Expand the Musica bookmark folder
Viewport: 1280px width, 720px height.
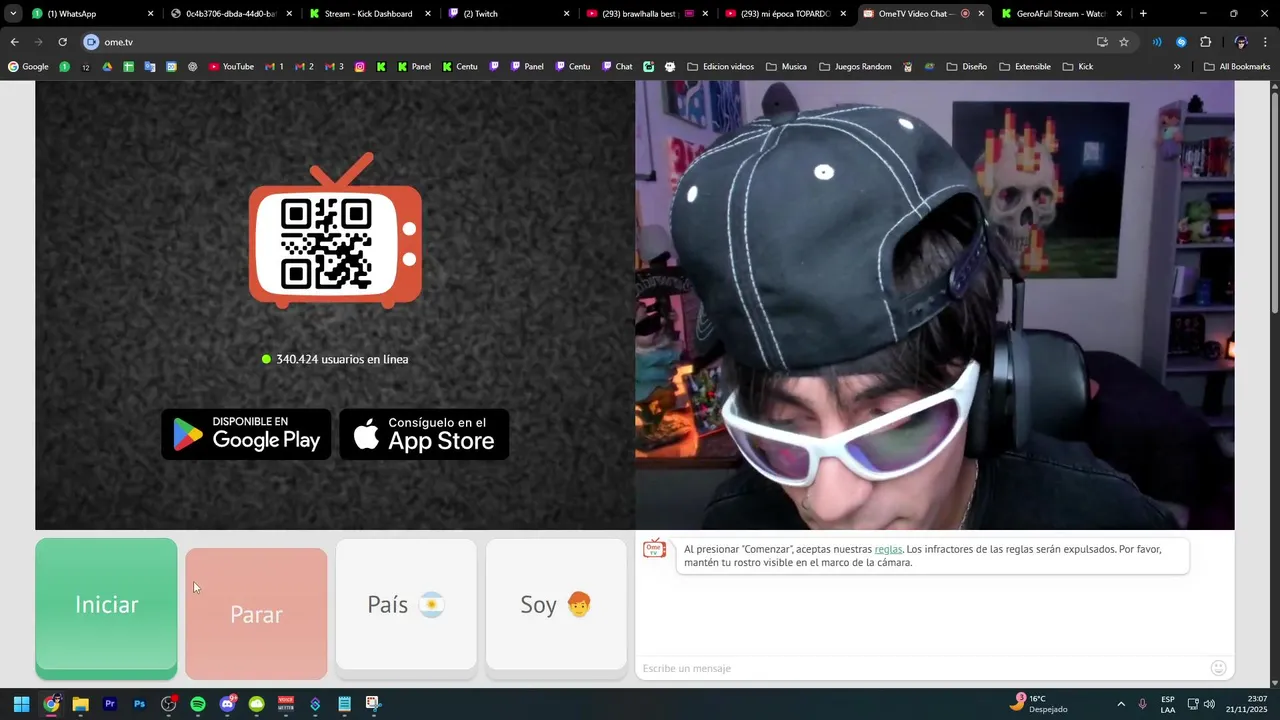point(786,67)
